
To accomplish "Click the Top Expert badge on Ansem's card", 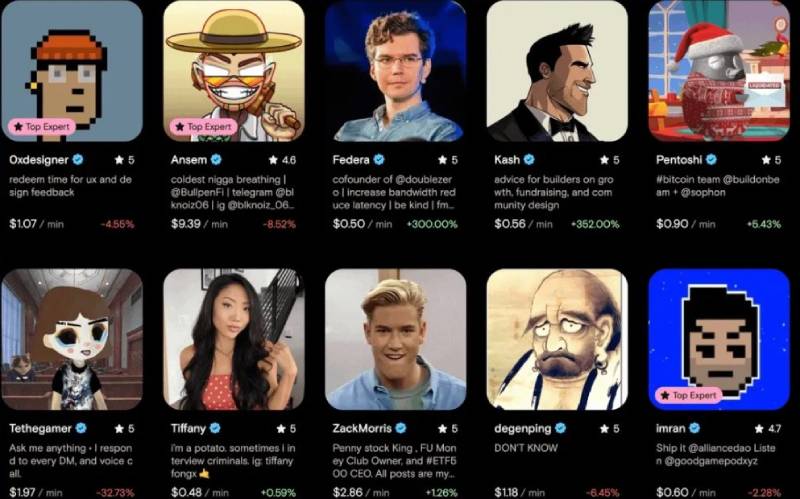I will tap(204, 127).
